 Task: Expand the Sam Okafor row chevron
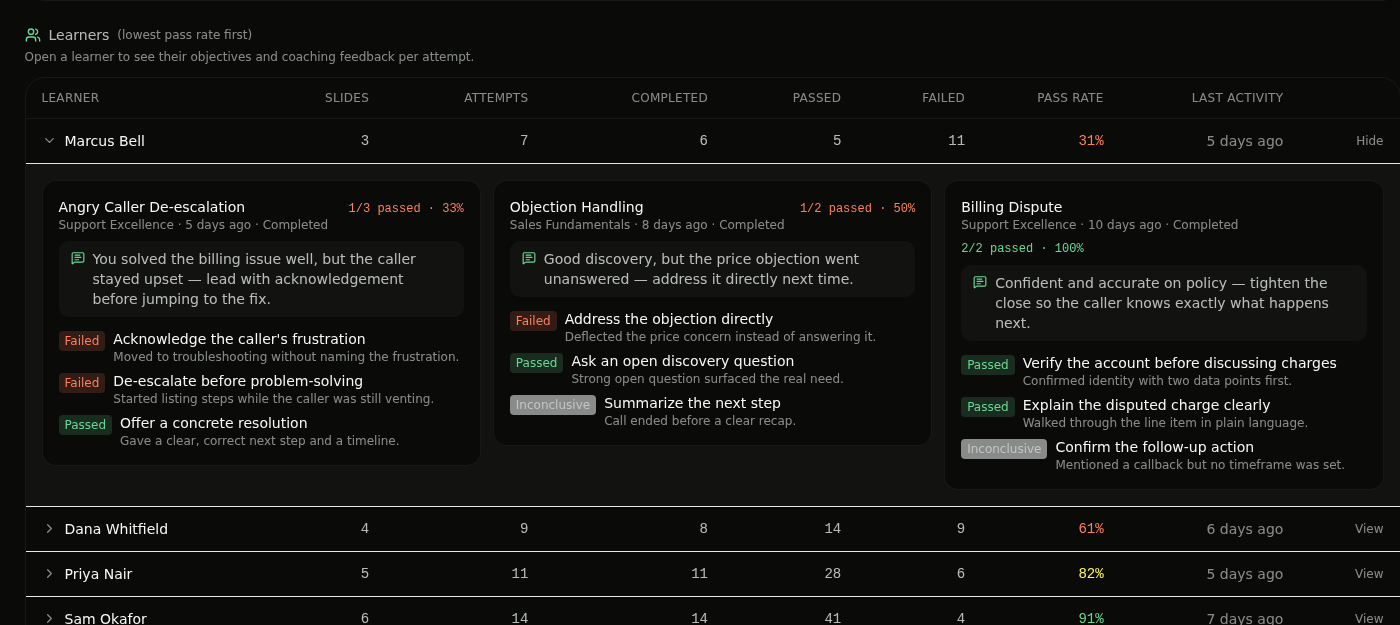49,618
